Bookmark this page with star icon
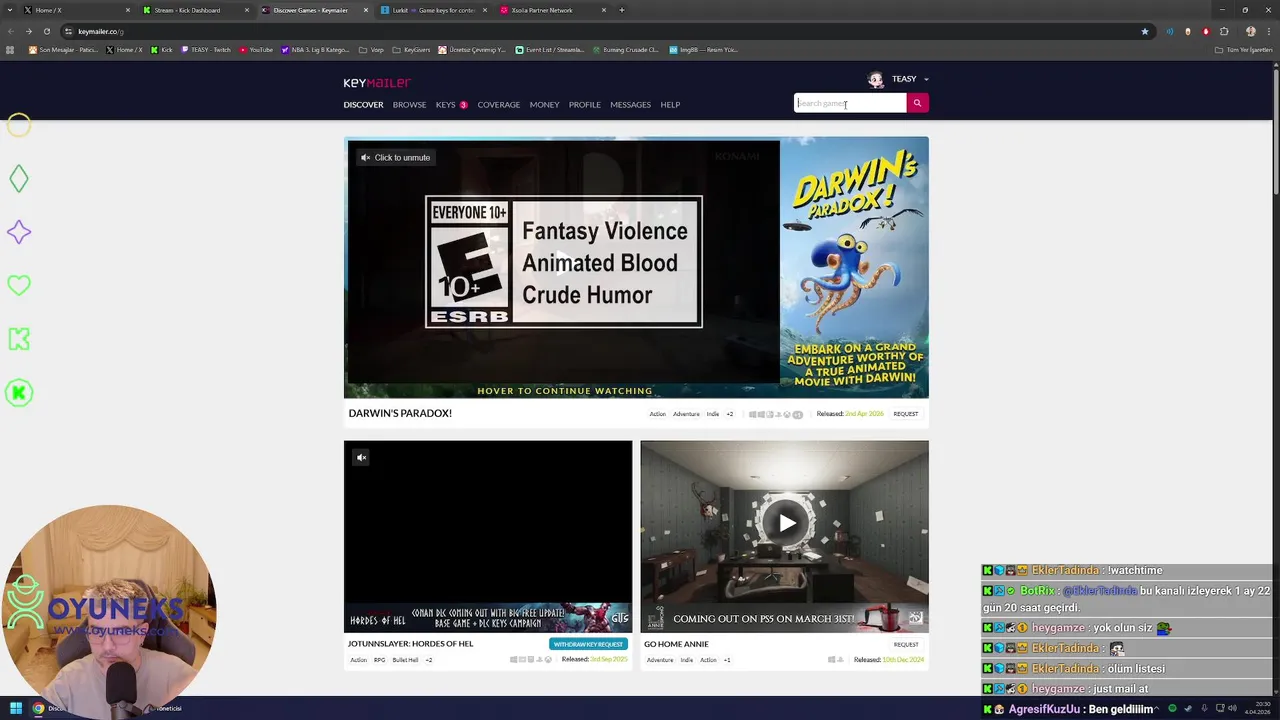 point(1145,31)
